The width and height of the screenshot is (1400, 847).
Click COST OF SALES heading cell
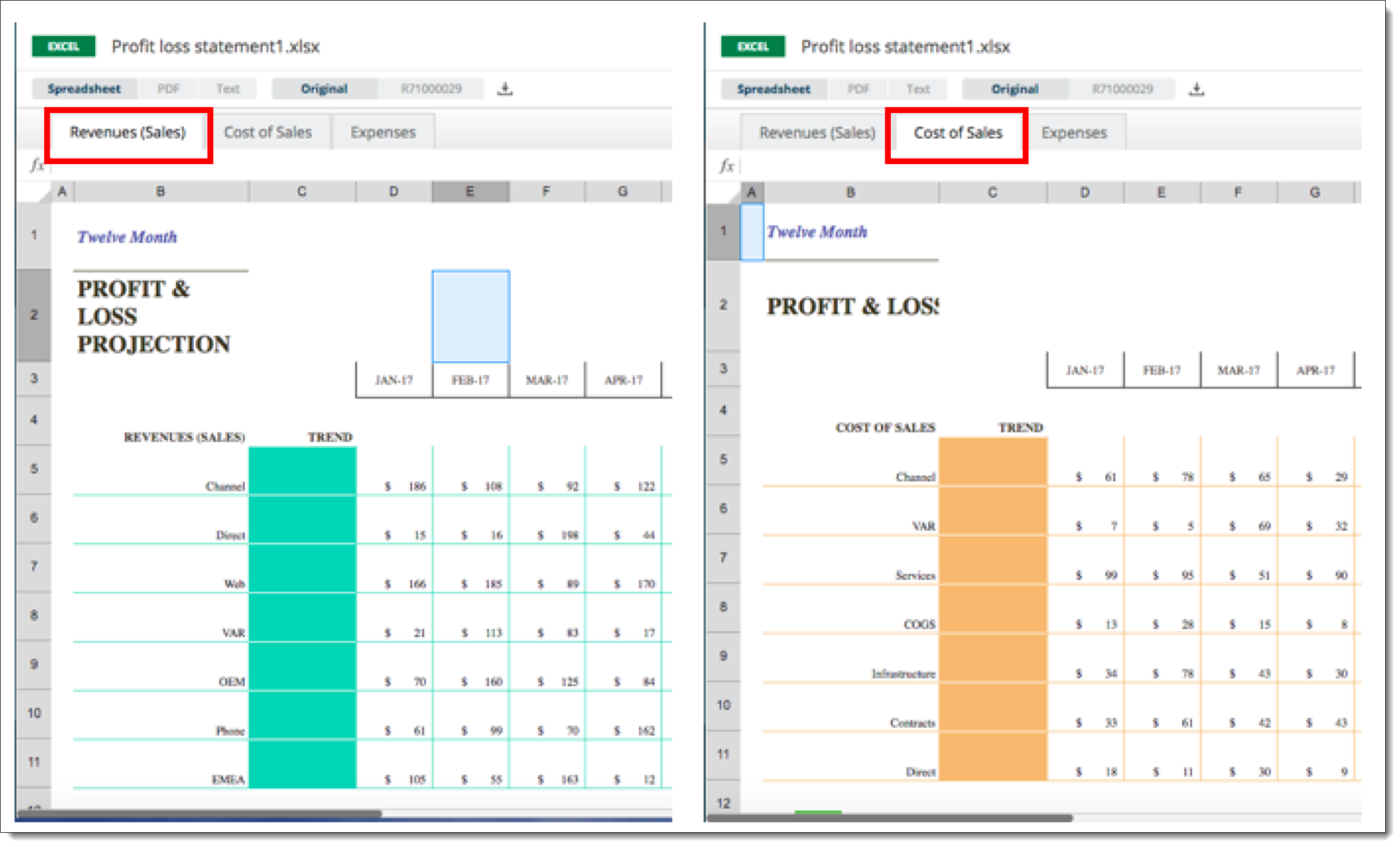click(885, 428)
